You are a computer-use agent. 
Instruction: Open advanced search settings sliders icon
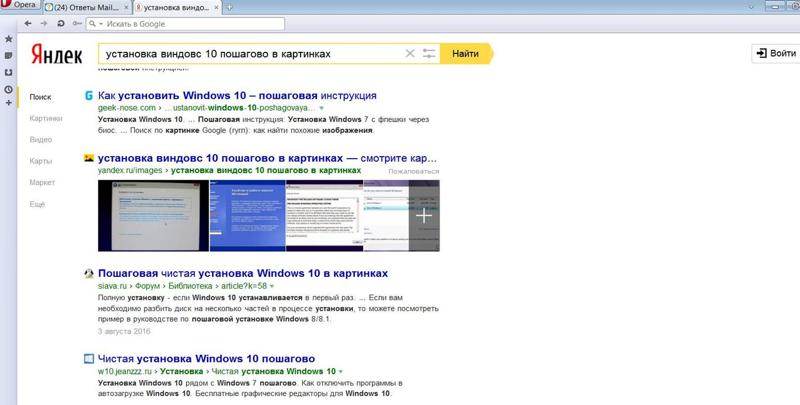(429, 54)
